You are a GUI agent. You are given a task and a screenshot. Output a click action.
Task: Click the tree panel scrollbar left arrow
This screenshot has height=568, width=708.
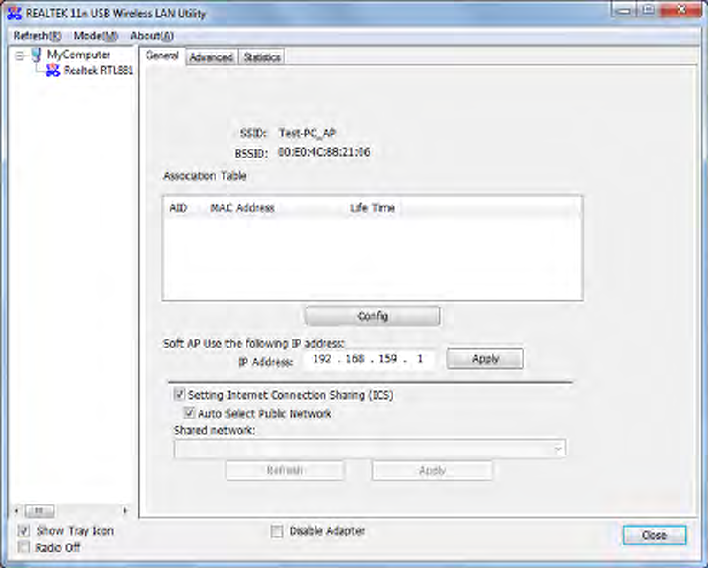coord(17,511)
